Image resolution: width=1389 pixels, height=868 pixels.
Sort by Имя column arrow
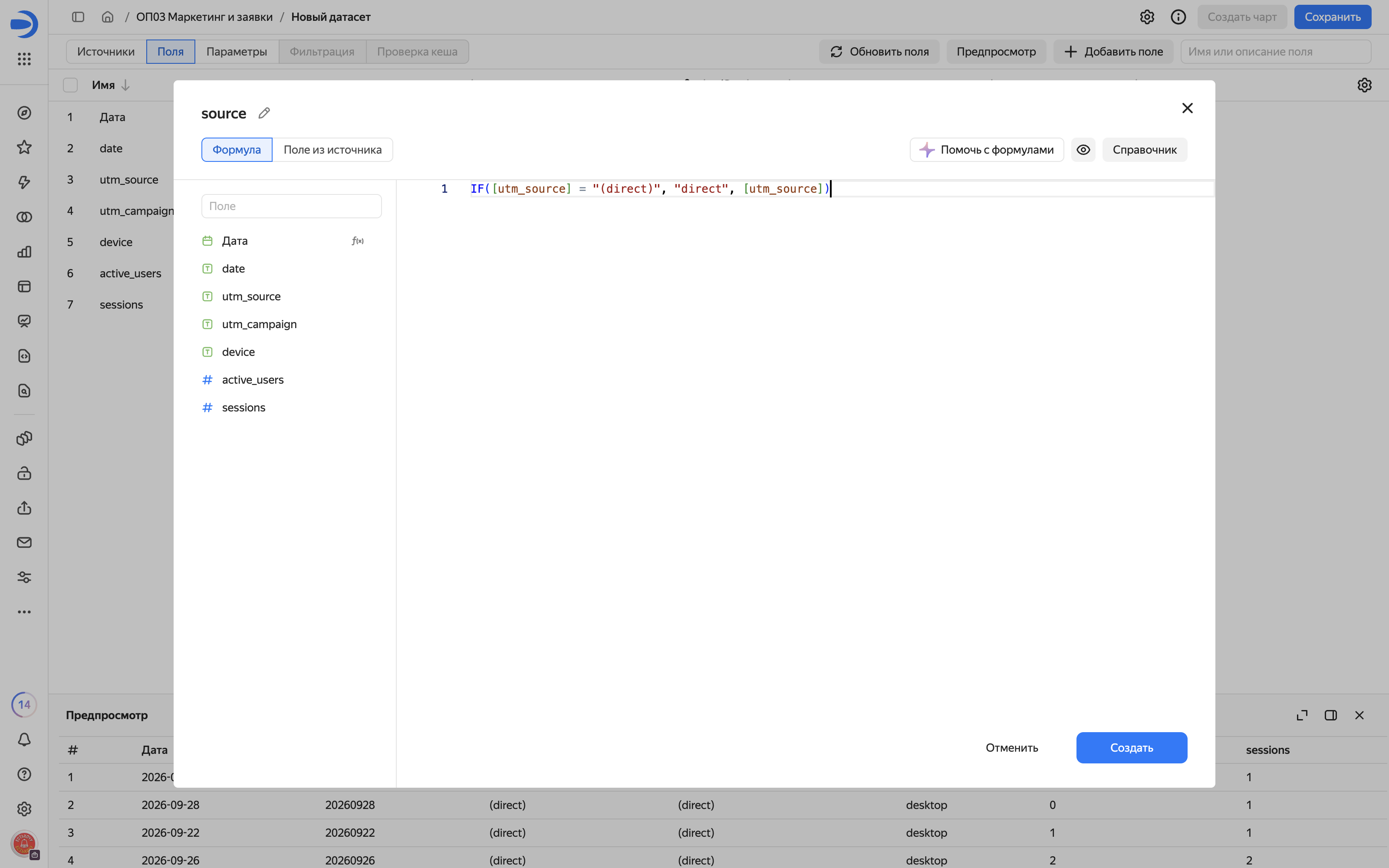click(x=126, y=85)
